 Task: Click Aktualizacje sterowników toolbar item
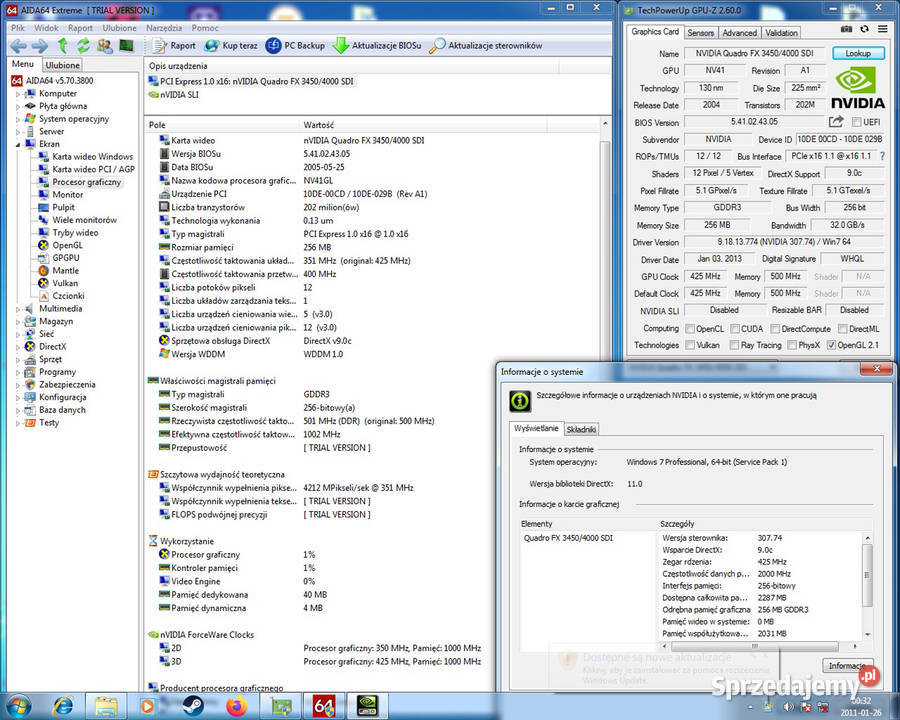click(x=486, y=45)
